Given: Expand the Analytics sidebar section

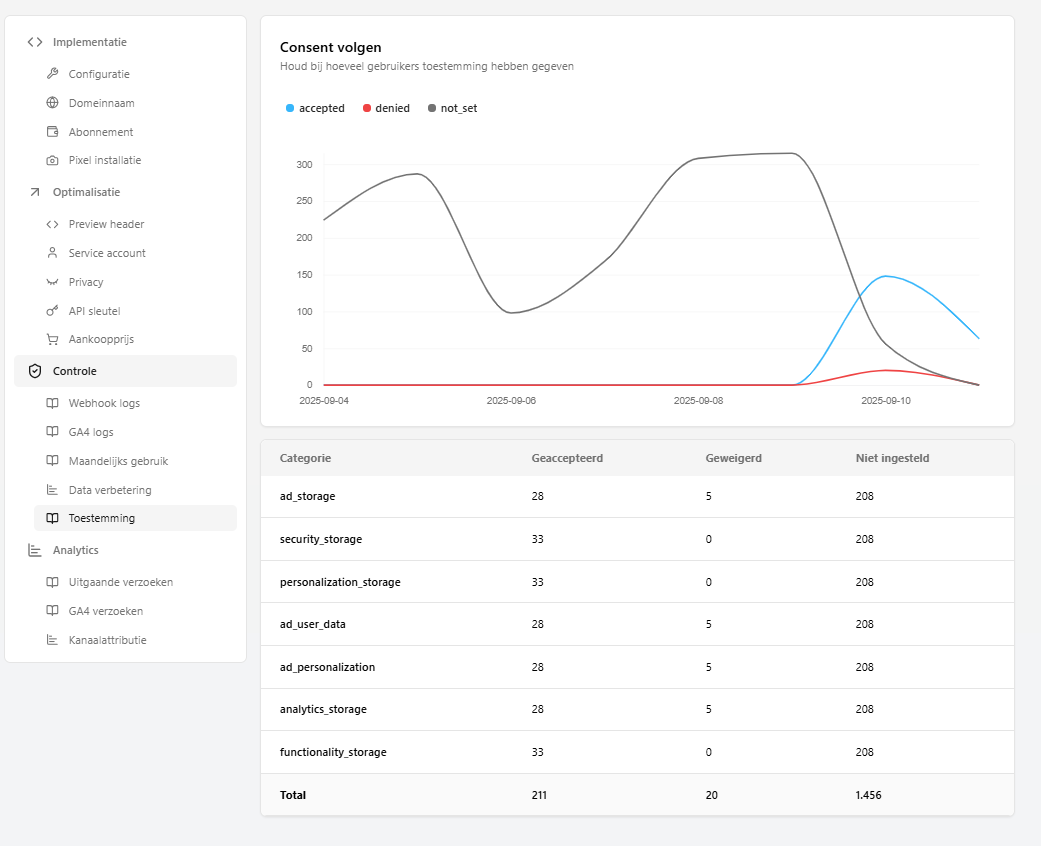Looking at the screenshot, I should pyautogui.click(x=75, y=550).
